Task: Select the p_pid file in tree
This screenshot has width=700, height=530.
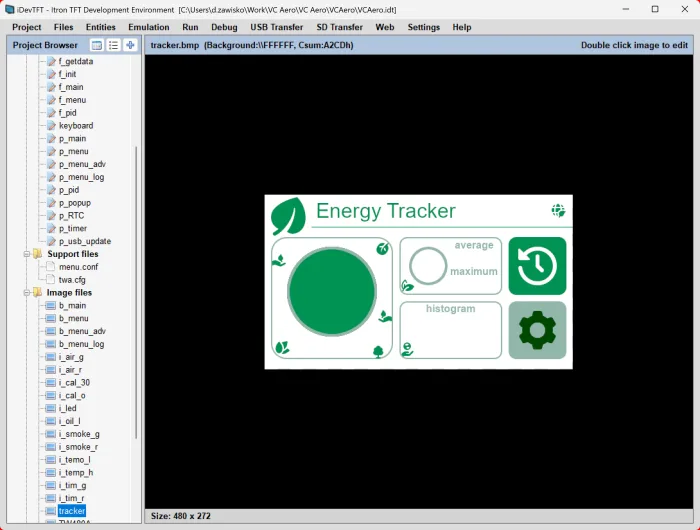Action: (69, 190)
